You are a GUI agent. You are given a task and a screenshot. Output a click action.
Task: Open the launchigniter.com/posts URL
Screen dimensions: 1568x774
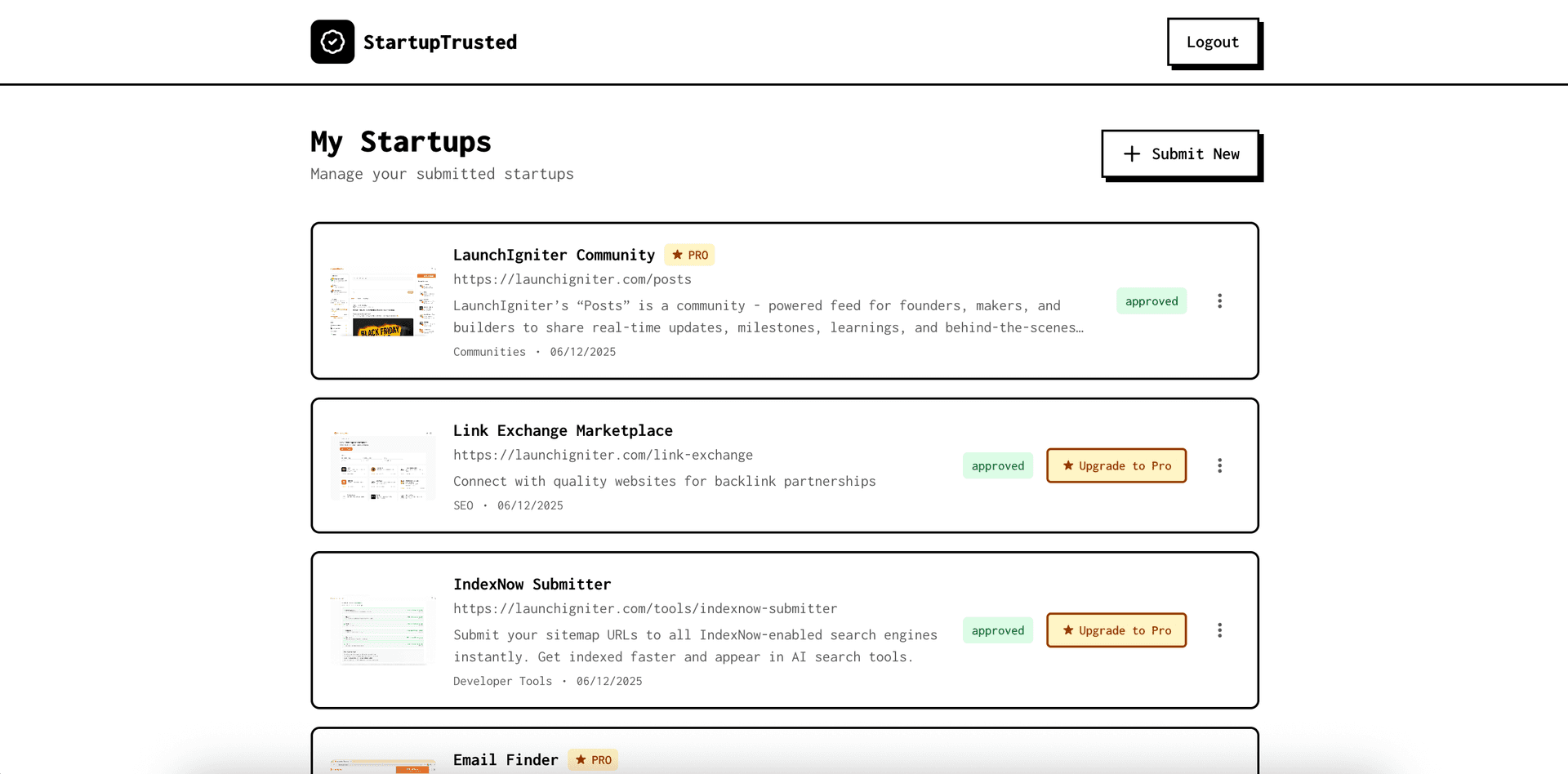point(572,278)
